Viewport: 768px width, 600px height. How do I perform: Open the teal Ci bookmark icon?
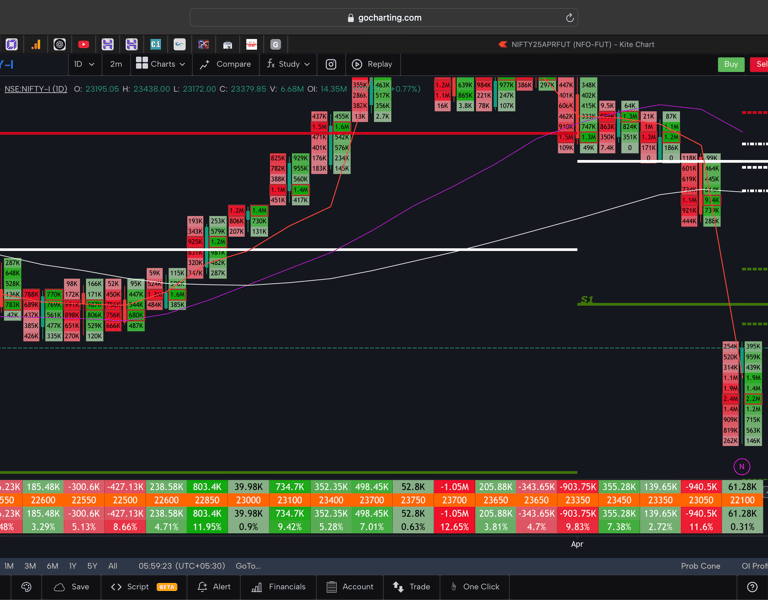156,45
